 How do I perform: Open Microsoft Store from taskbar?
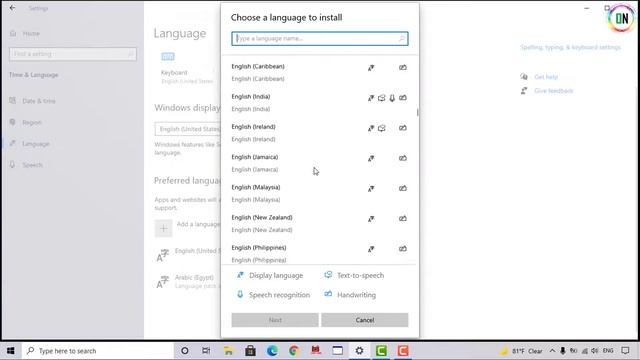[x=250, y=351]
